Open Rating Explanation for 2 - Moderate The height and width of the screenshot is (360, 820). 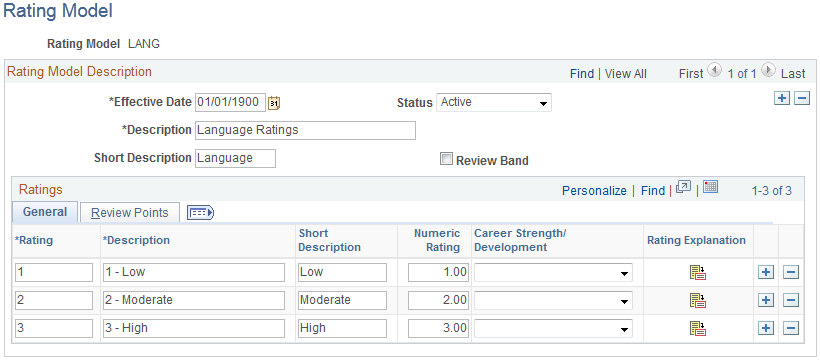coord(698,300)
